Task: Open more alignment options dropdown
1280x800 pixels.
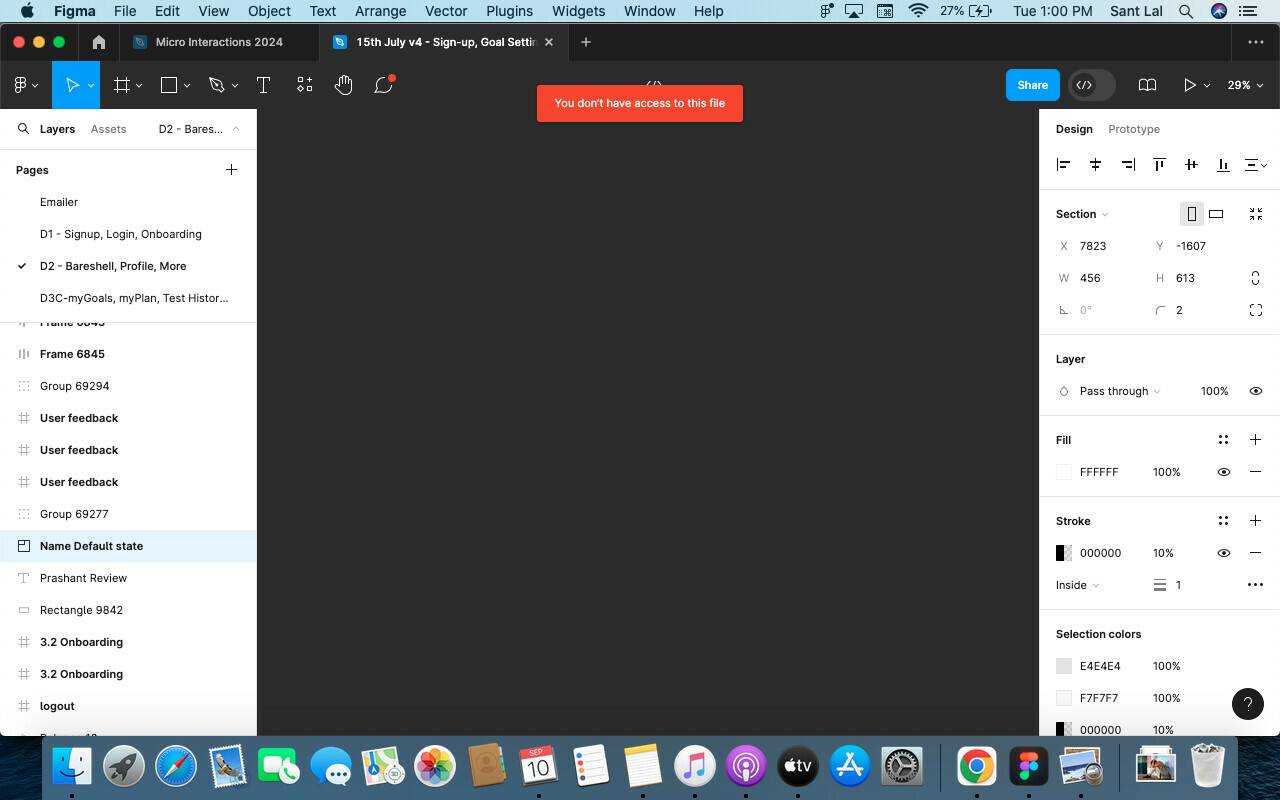Action: [1256, 165]
